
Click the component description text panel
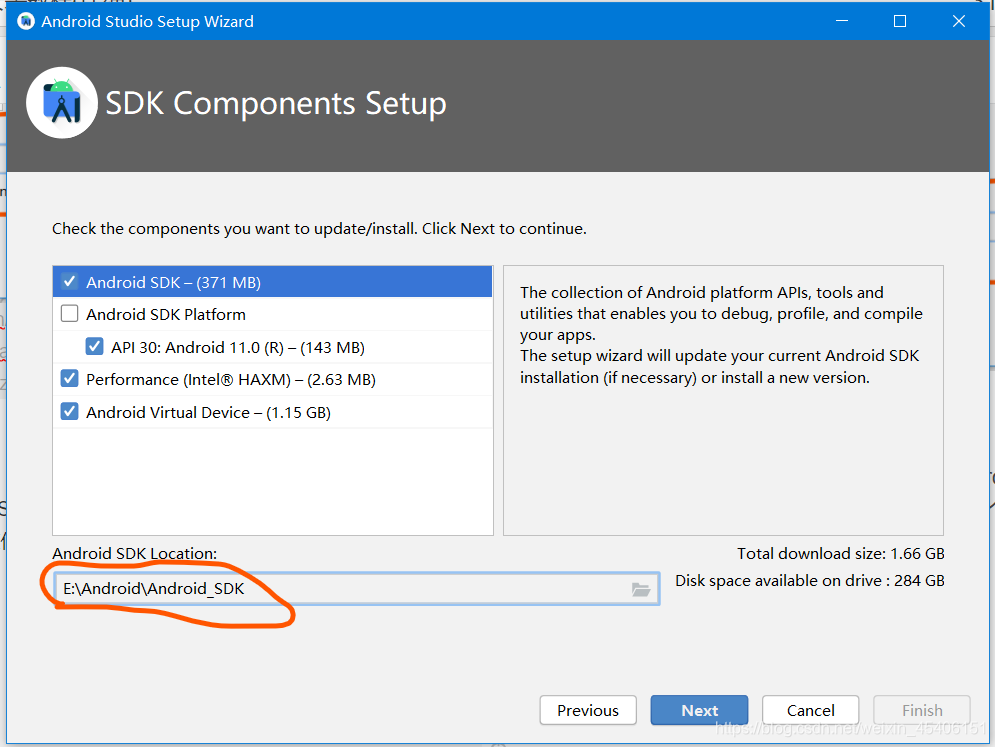(x=723, y=400)
